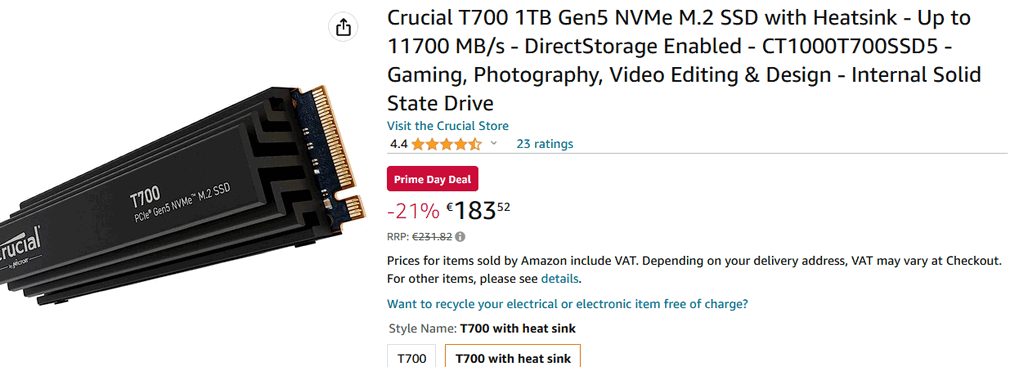The height and width of the screenshot is (367, 1024).
Task: Visit the Crucial Store link
Action: click(448, 126)
